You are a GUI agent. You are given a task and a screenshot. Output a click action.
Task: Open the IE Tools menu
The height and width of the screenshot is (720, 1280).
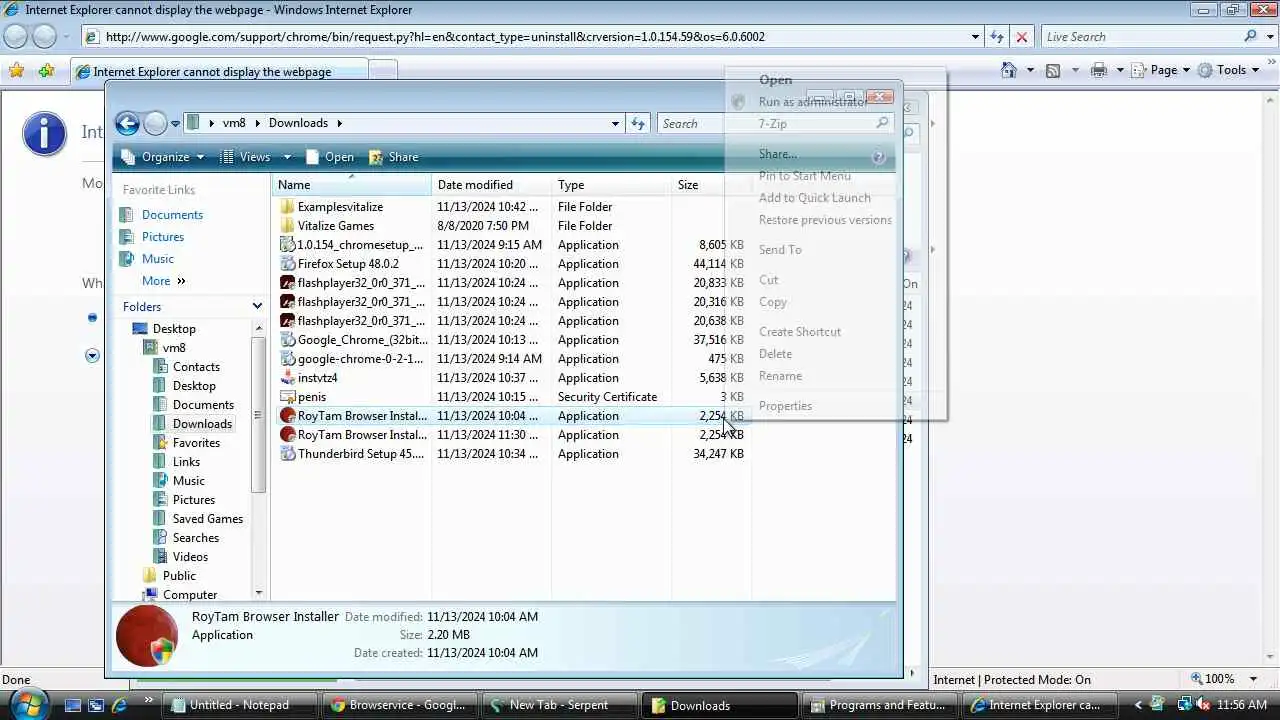(x=1228, y=70)
